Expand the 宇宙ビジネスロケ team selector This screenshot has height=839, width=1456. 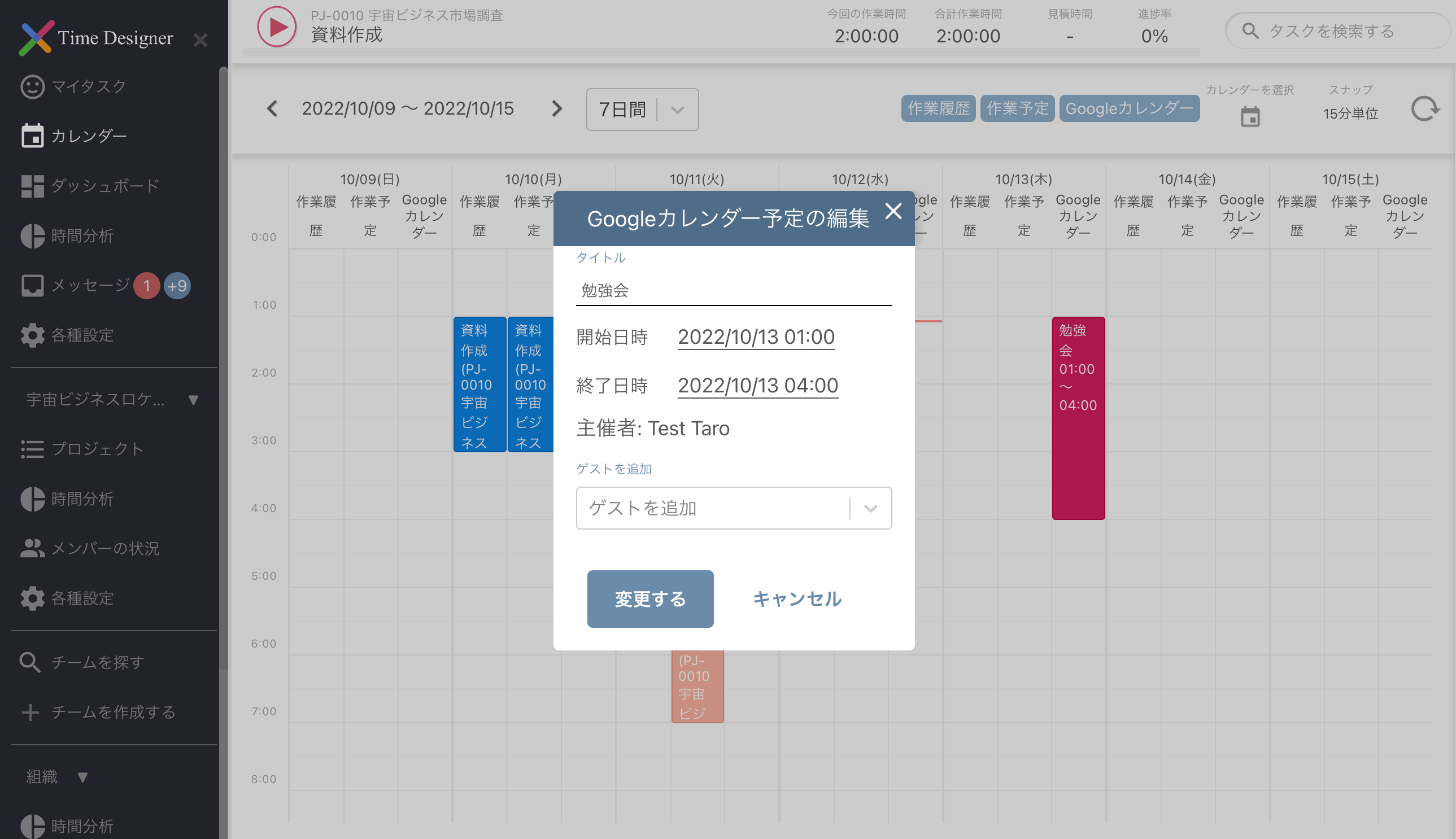(x=112, y=399)
